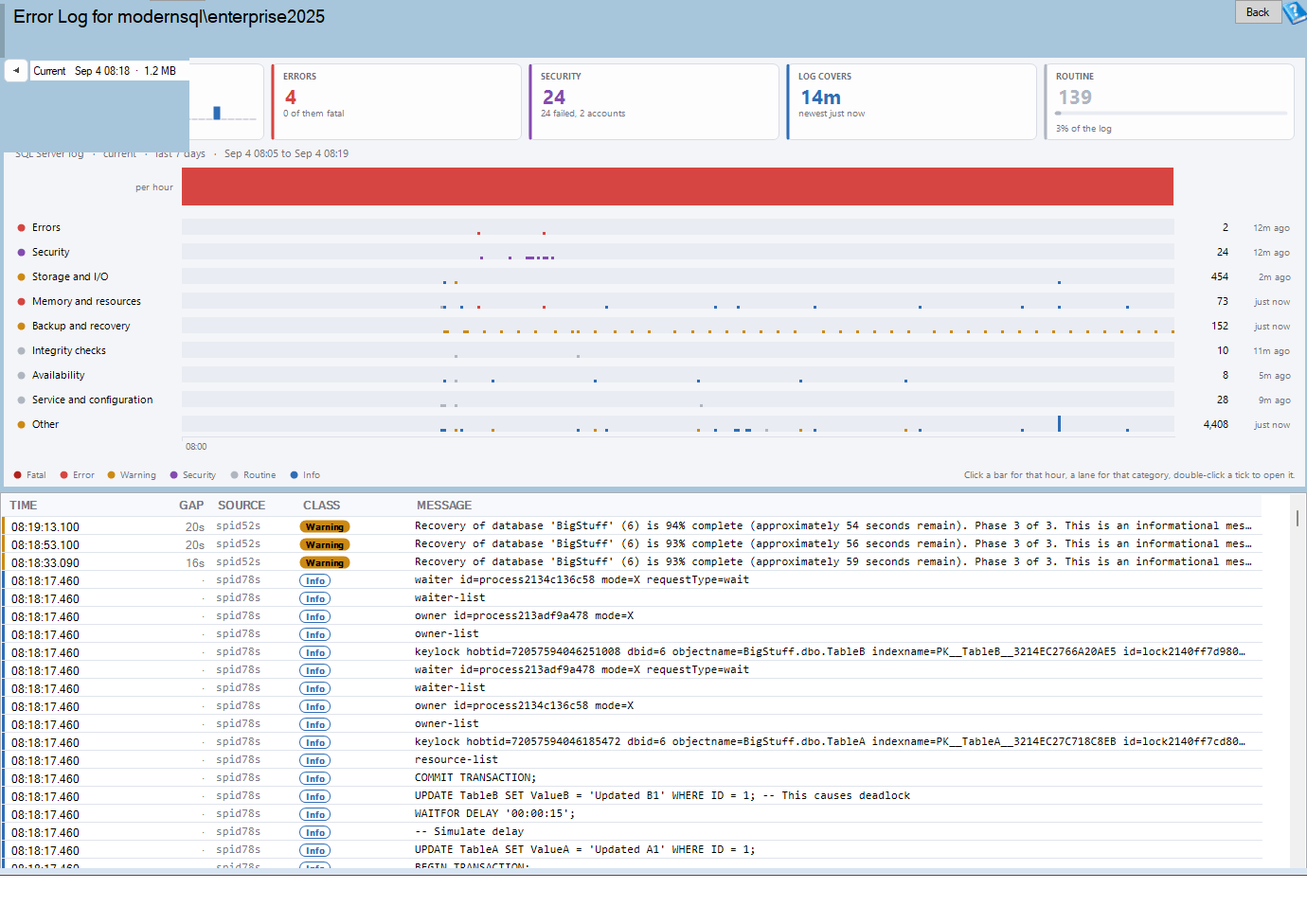Open the Errors summary card
The height and width of the screenshot is (924, 1307).
click(x=396, y=101)
